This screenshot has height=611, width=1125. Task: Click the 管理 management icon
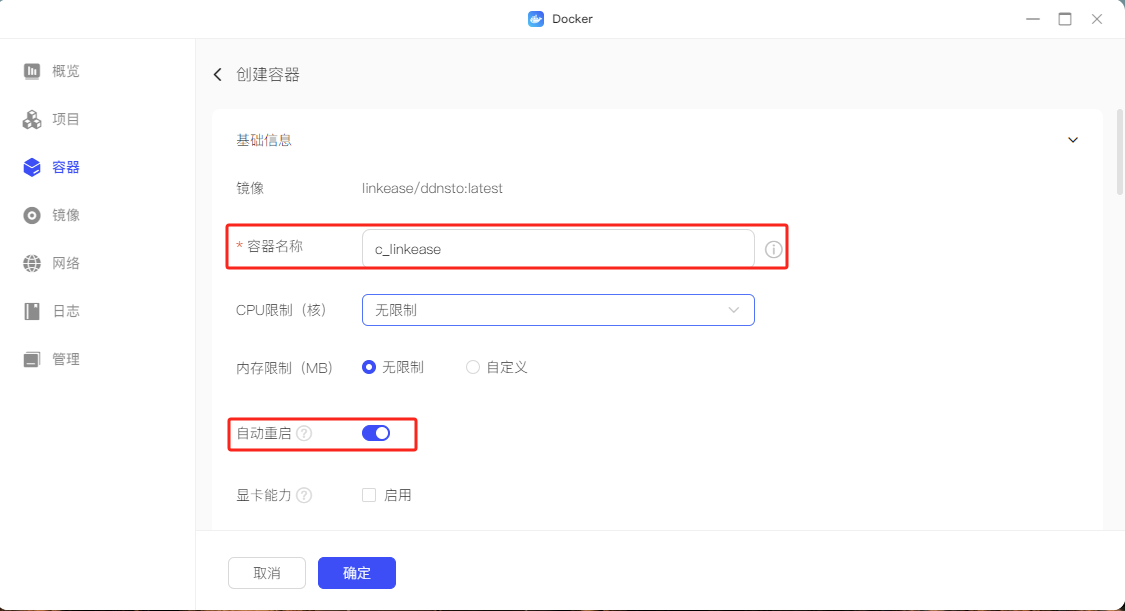(x=32, y=359)
